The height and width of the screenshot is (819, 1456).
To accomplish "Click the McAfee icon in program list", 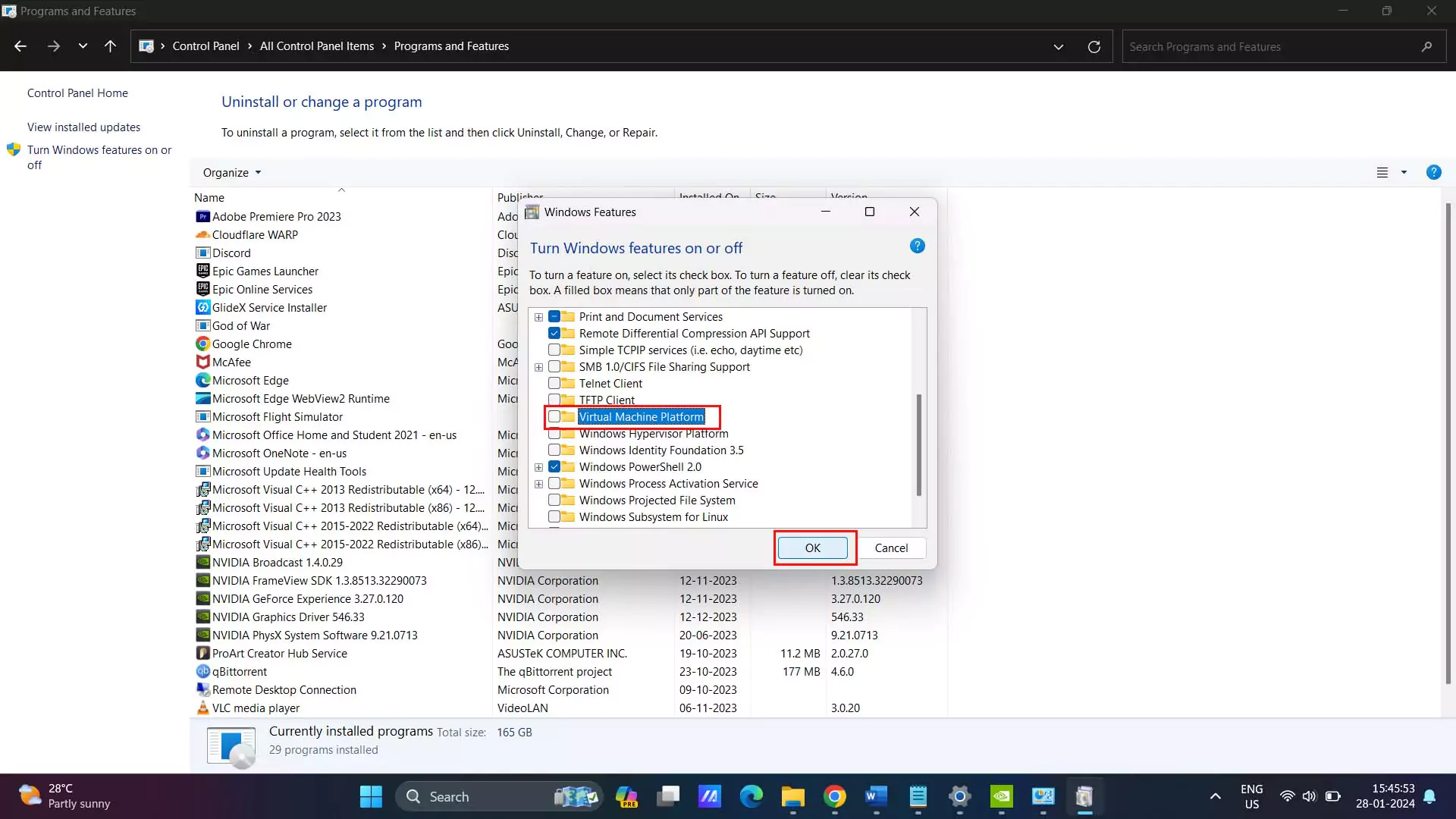I will click(x=203, y=362).
